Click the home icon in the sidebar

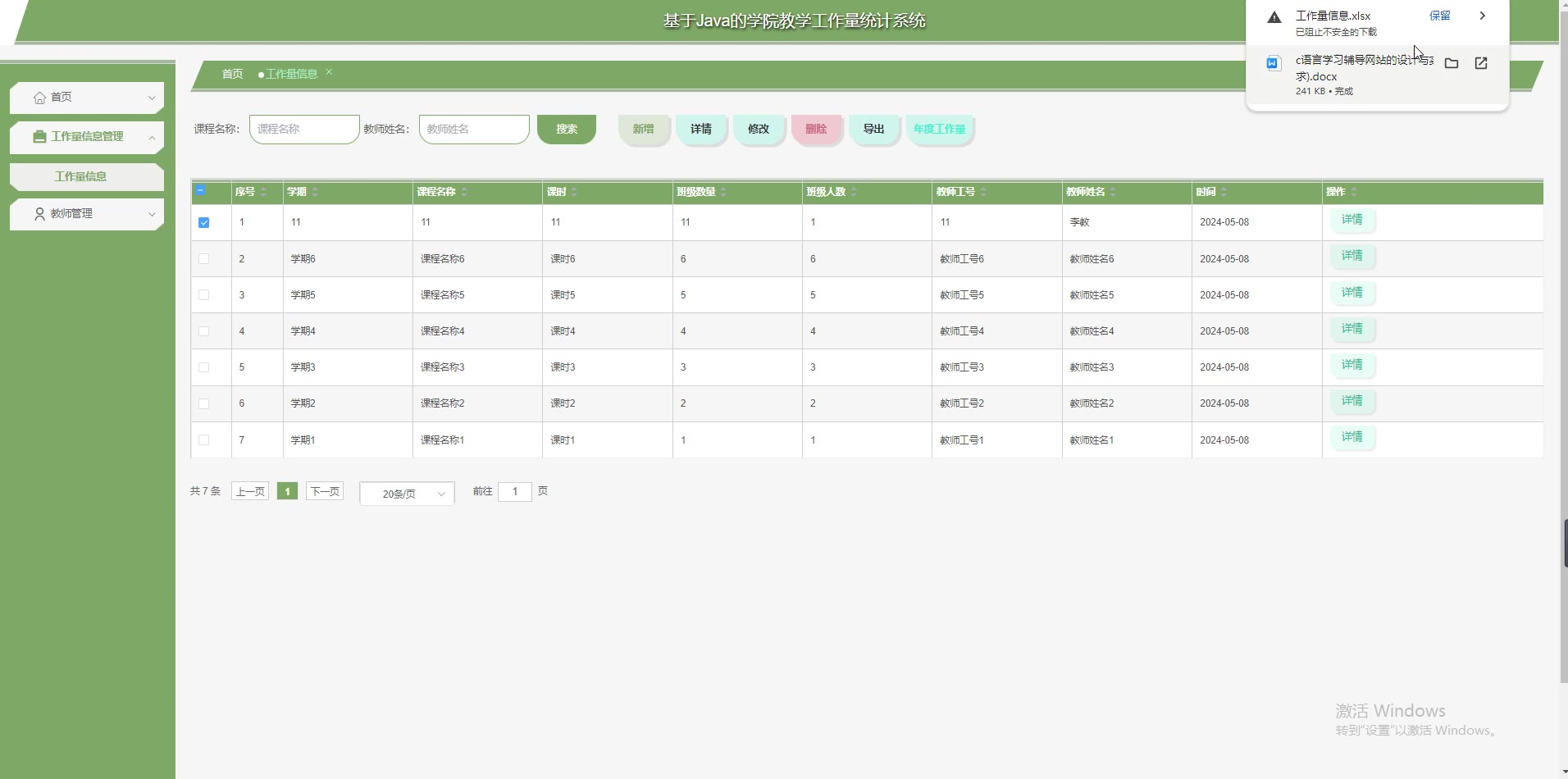coord(39,98)
